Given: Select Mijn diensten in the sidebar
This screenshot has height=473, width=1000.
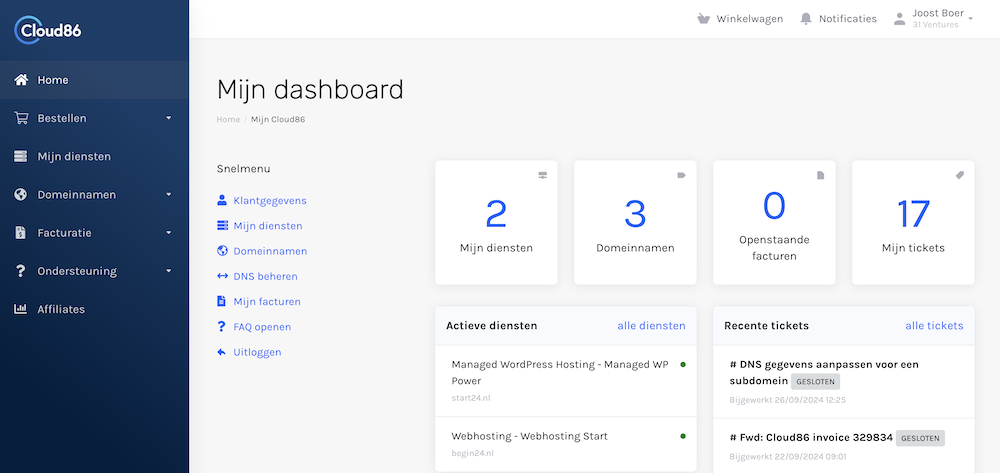Looking at the screenshot, I should 74,156.
